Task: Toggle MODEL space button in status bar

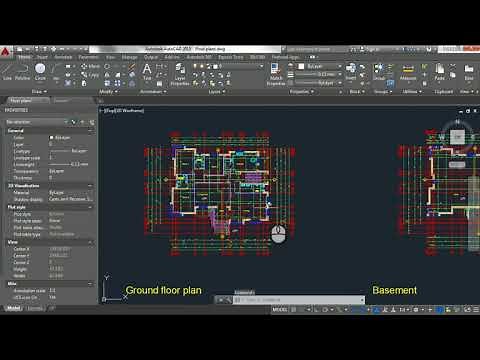Action: (280, 310)
